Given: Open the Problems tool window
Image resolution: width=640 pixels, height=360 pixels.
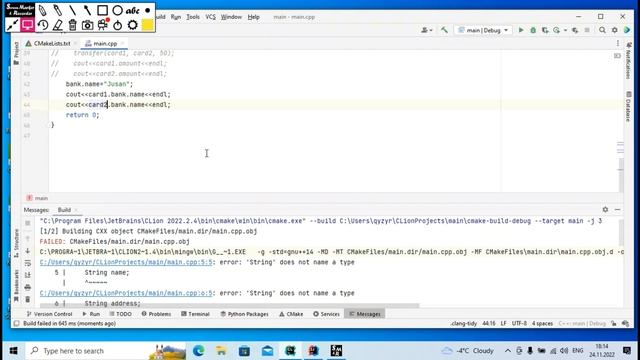Looking at the screenshot, I should coord(156,314).
